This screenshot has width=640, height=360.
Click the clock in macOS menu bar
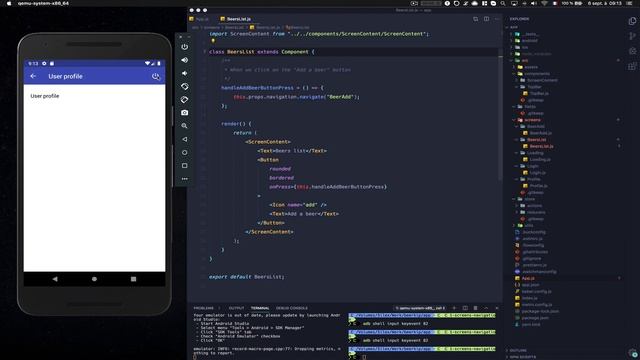click(604, 3)
